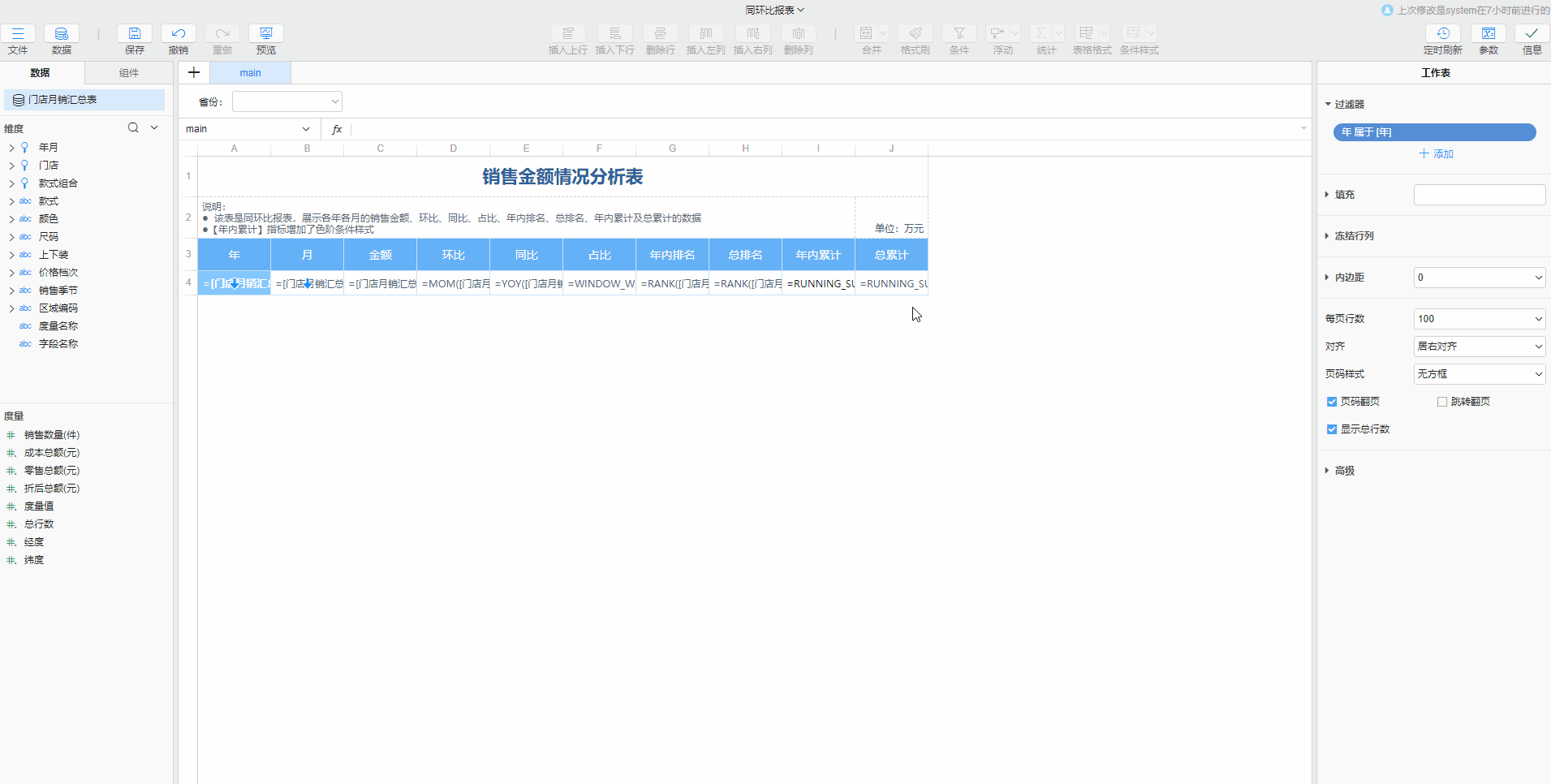Viewport: 1551px width, 784px height.
Task: Click the 添加 filter link
Action: [1436, 154]
